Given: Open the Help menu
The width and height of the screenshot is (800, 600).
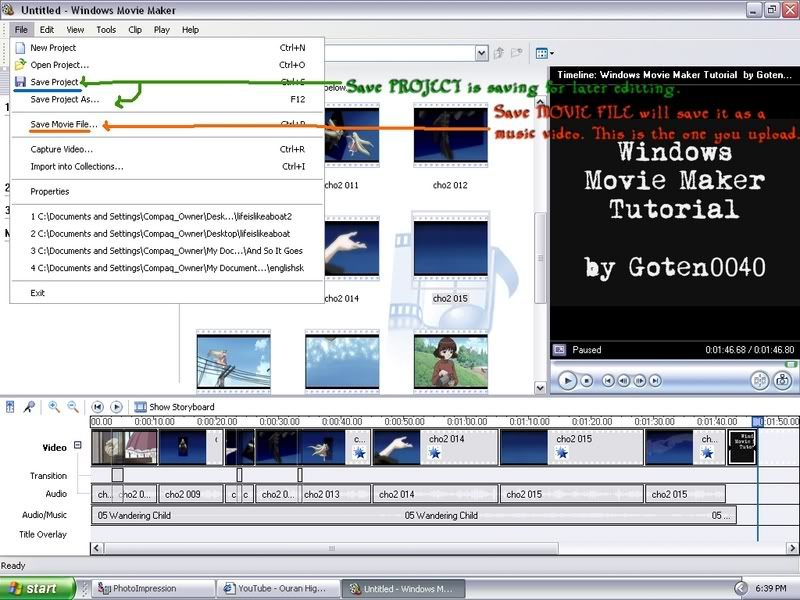Looking at the screenshot, I should point(190,30).
